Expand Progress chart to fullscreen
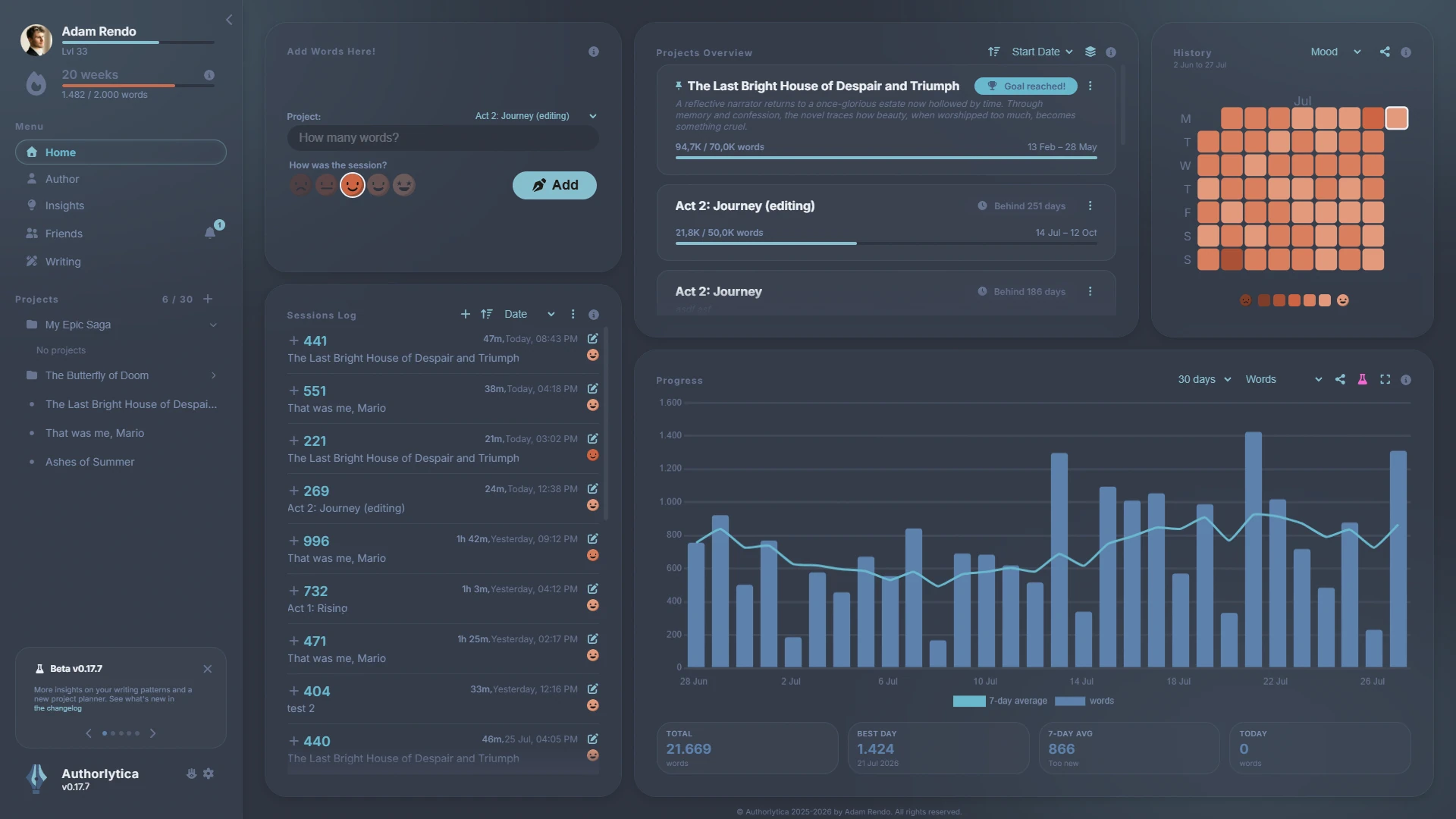The width and height of the screenshot is (1456, 819). [1385, 379]
